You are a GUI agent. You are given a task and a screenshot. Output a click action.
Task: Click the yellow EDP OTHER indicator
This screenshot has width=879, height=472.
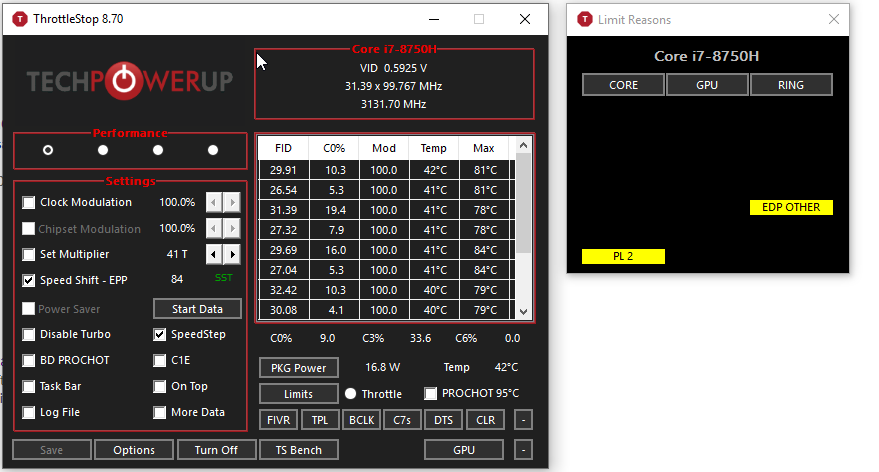click(x=791, y=207)
